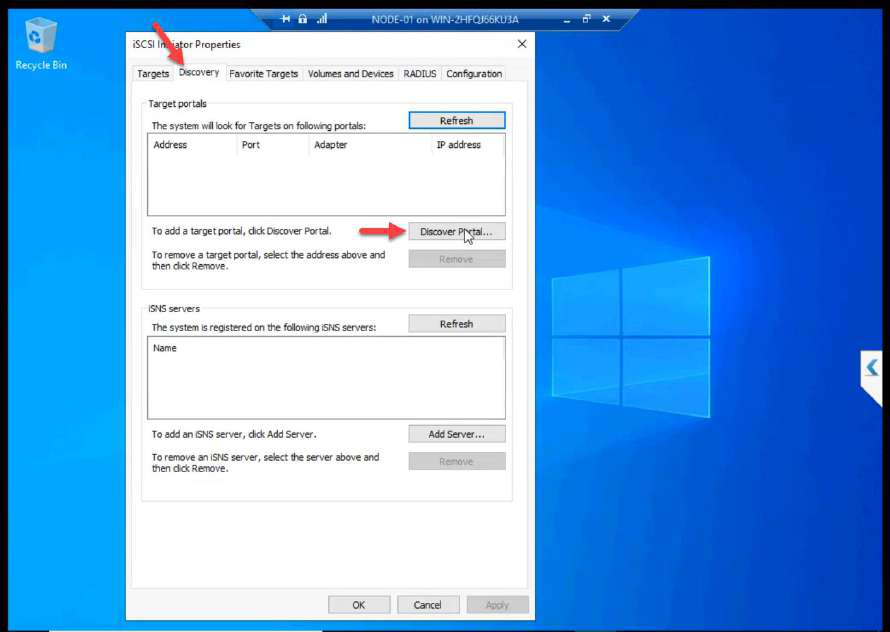Switch to the Targets tab

[153, 74]
